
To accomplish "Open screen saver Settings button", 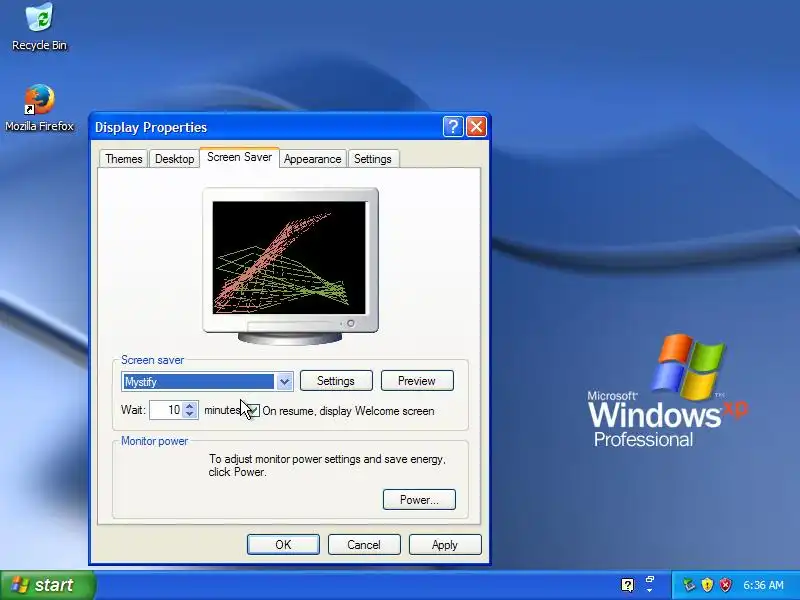I will [x=336, y=381].
